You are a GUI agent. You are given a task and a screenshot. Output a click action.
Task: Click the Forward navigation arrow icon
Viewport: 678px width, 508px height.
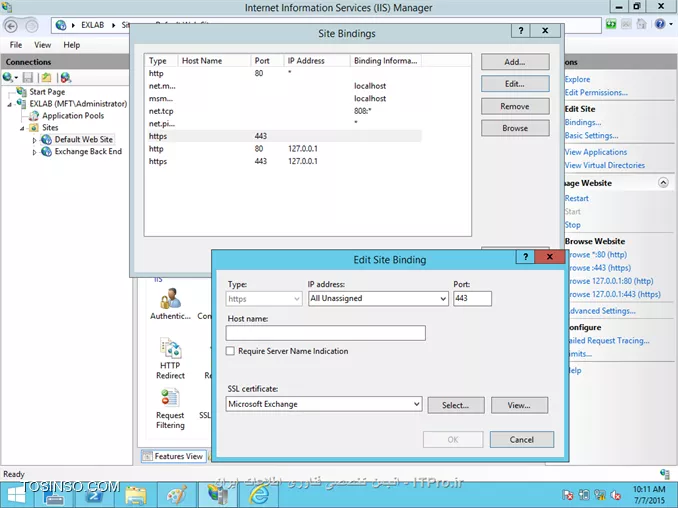(x=32, y=26)
